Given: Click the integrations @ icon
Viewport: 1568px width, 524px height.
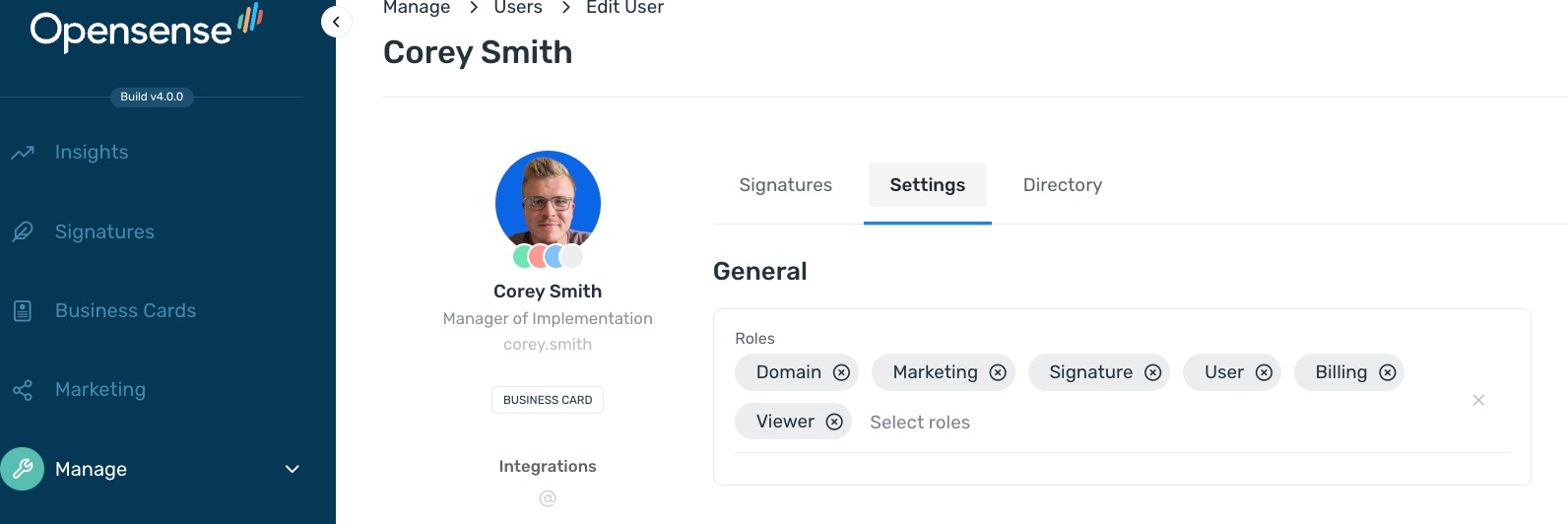Looking at the screenshot, I should (x=548, y=498).
